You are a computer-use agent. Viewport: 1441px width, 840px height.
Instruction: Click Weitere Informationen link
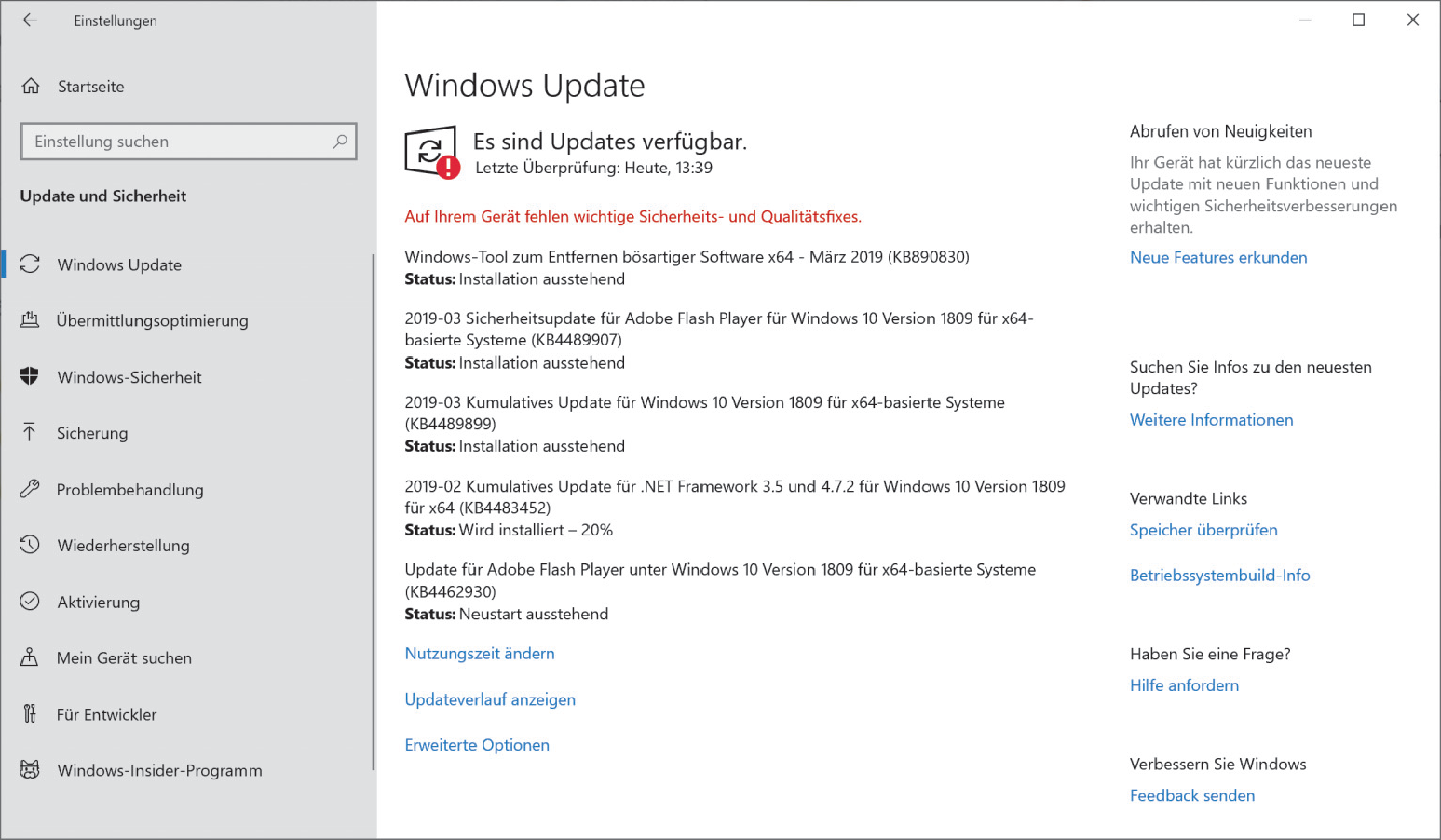pyautogui.click(x=1211, y=420)
